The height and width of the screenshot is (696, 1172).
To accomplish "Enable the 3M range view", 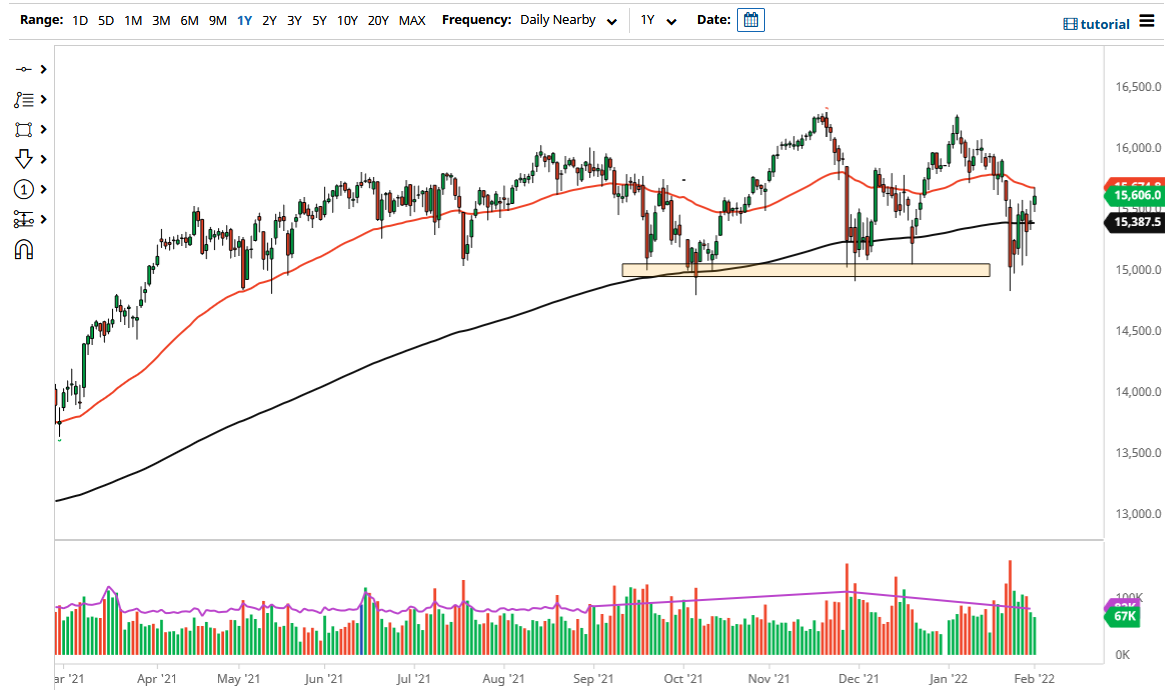I will (161, 19).
